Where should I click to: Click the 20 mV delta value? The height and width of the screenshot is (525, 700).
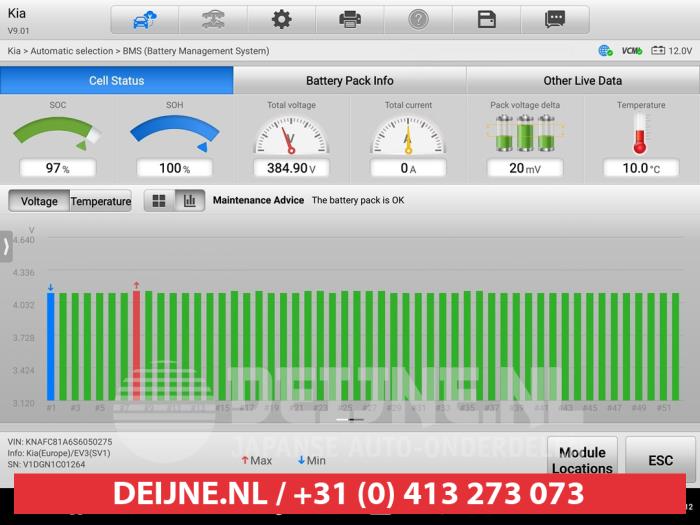[525, 168]
